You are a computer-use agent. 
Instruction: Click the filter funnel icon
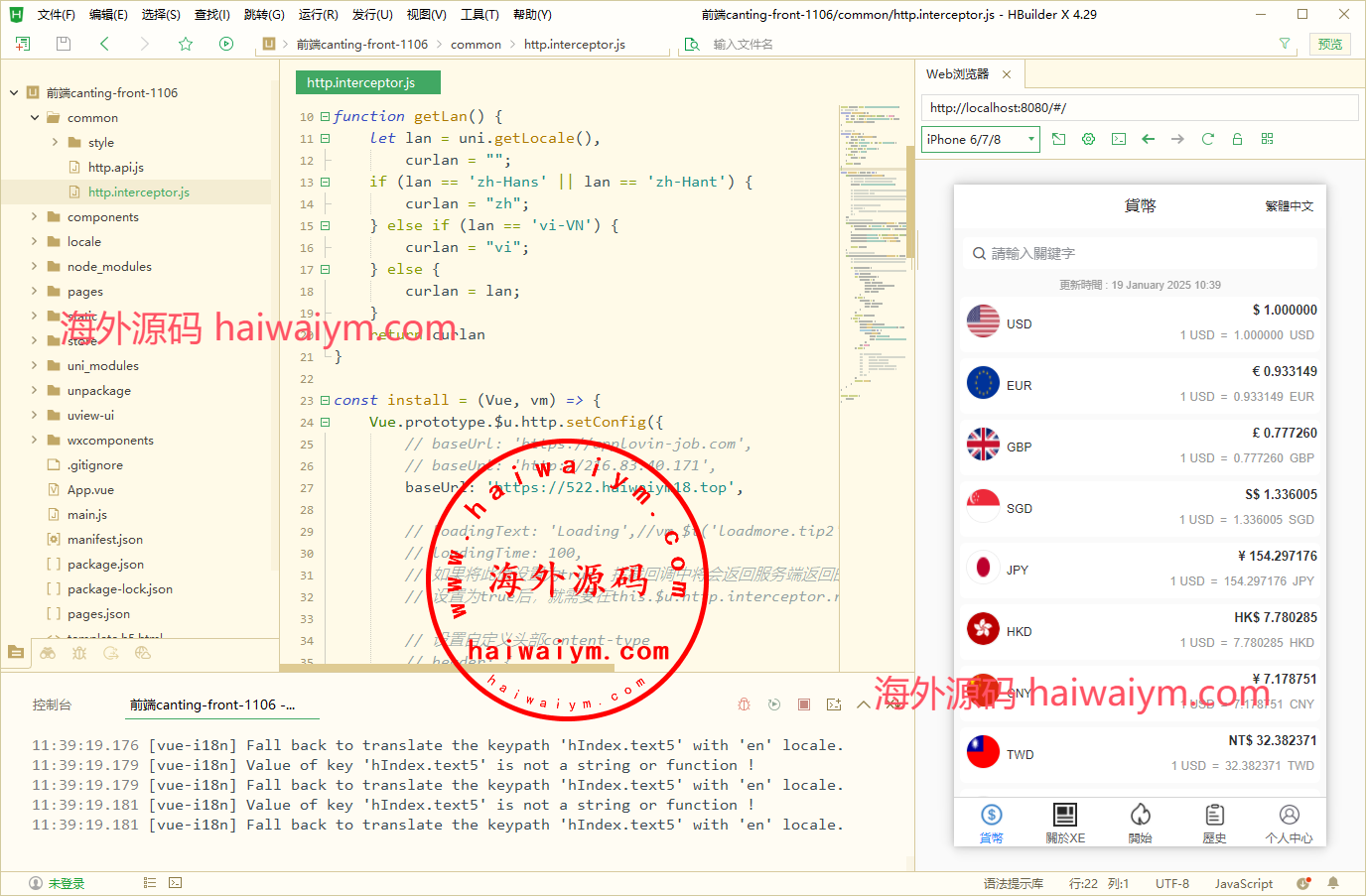(x=1284, y=44)
